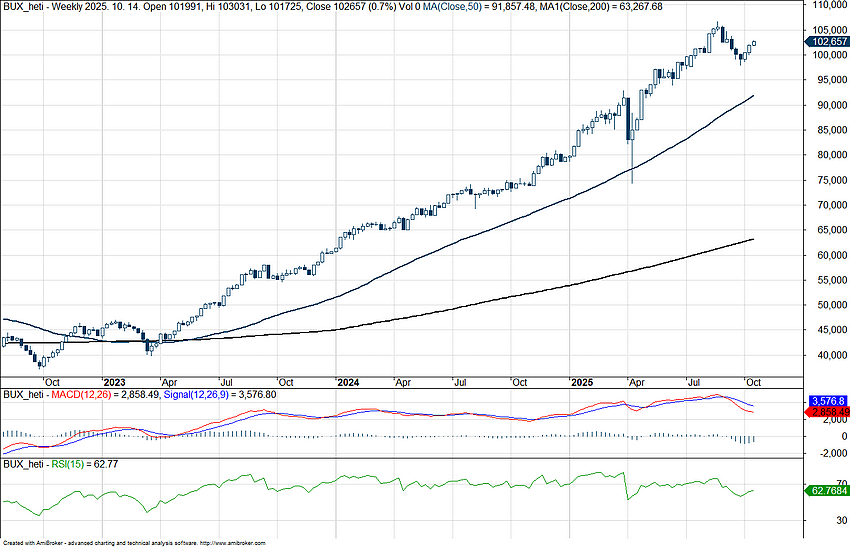This screenshot has width=850, height=547.
Task: Select the rightmost Oct label on time axis
Action: click(x=752, y=382)
